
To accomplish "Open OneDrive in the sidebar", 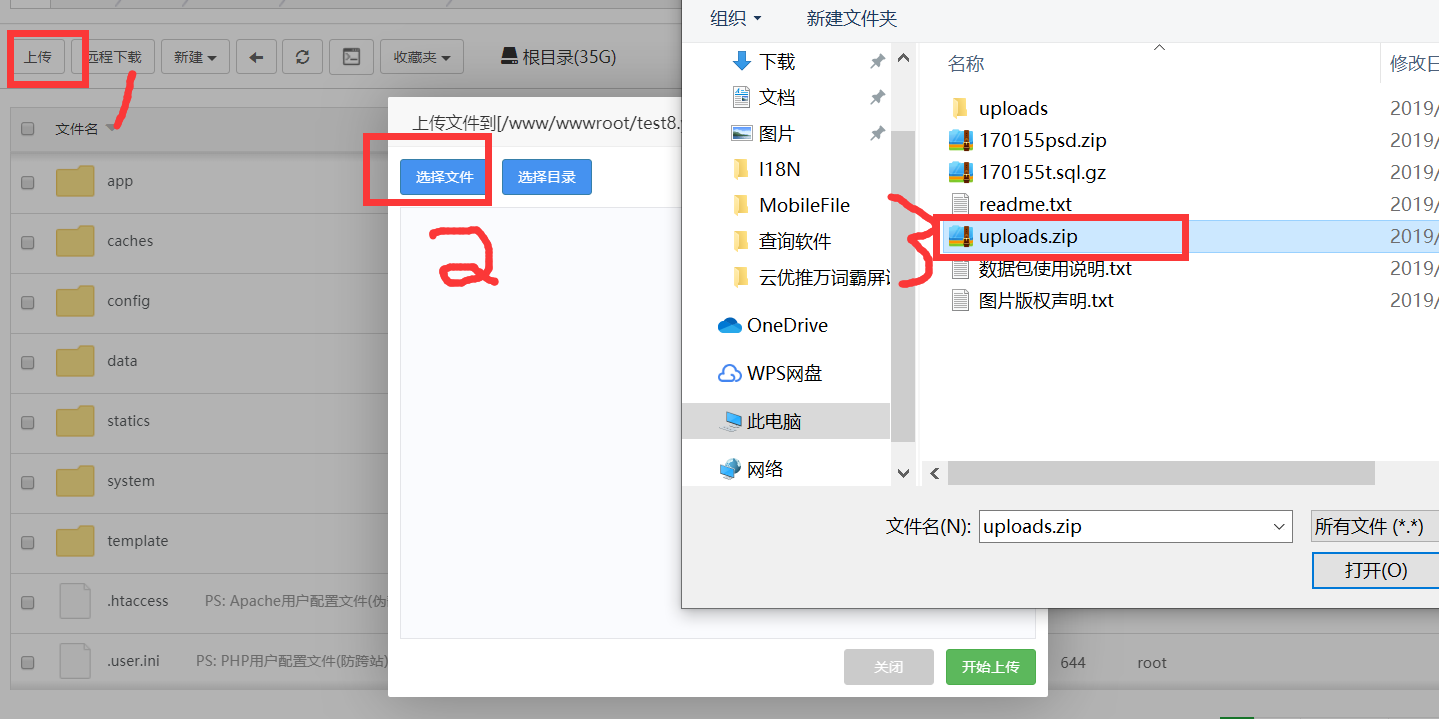I will (773, 325).
